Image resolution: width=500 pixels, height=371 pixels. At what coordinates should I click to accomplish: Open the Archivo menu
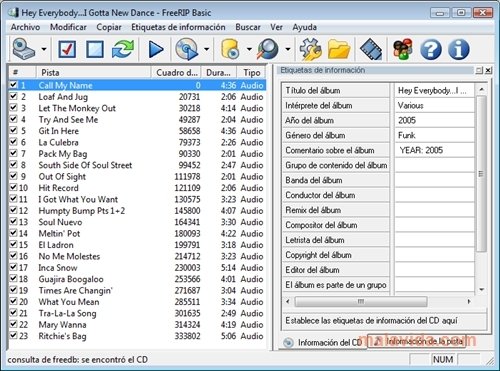point(25,27)
